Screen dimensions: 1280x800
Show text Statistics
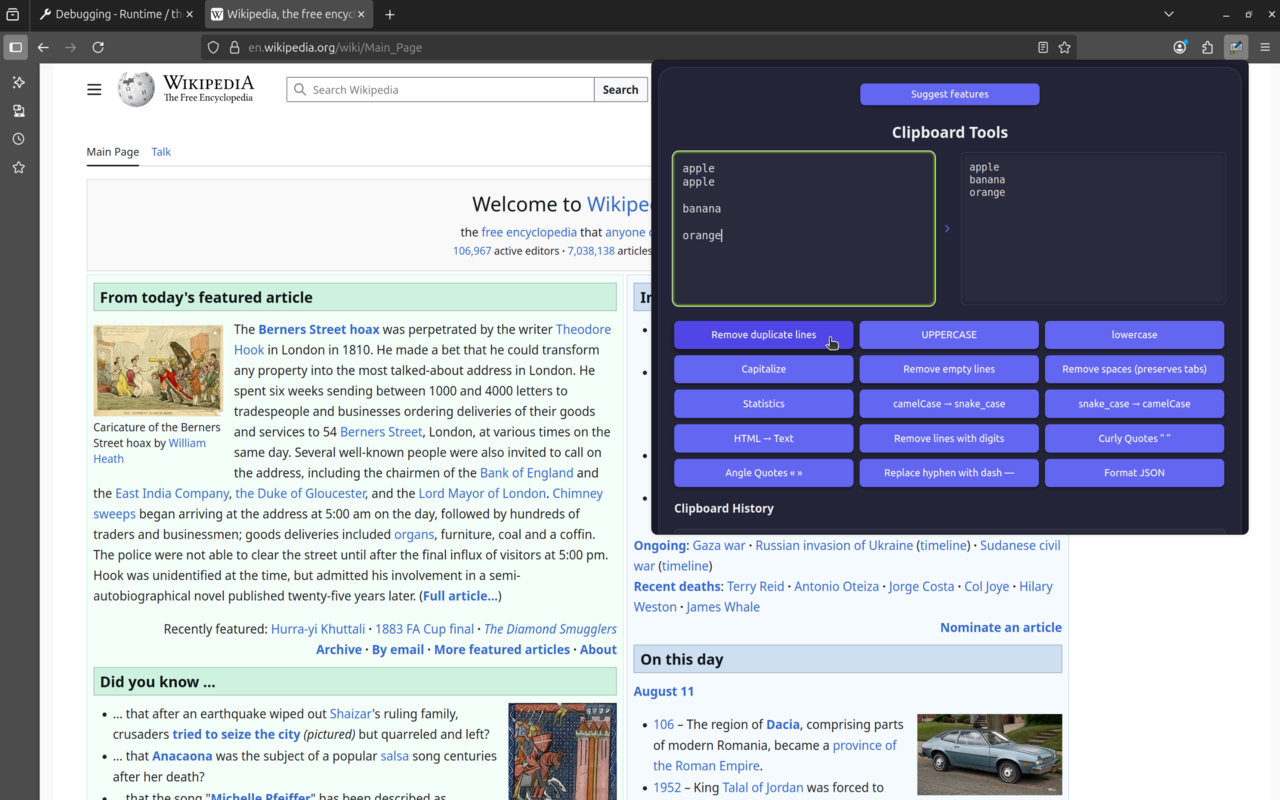point(763,404)
